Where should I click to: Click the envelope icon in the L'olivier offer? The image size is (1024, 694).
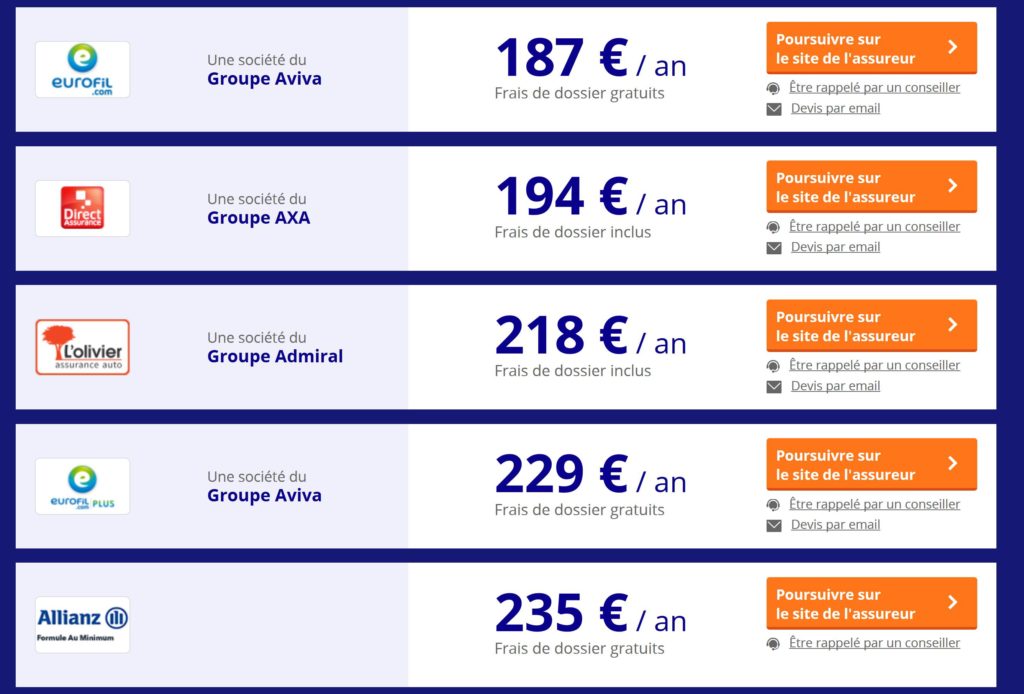pos(773,386)
